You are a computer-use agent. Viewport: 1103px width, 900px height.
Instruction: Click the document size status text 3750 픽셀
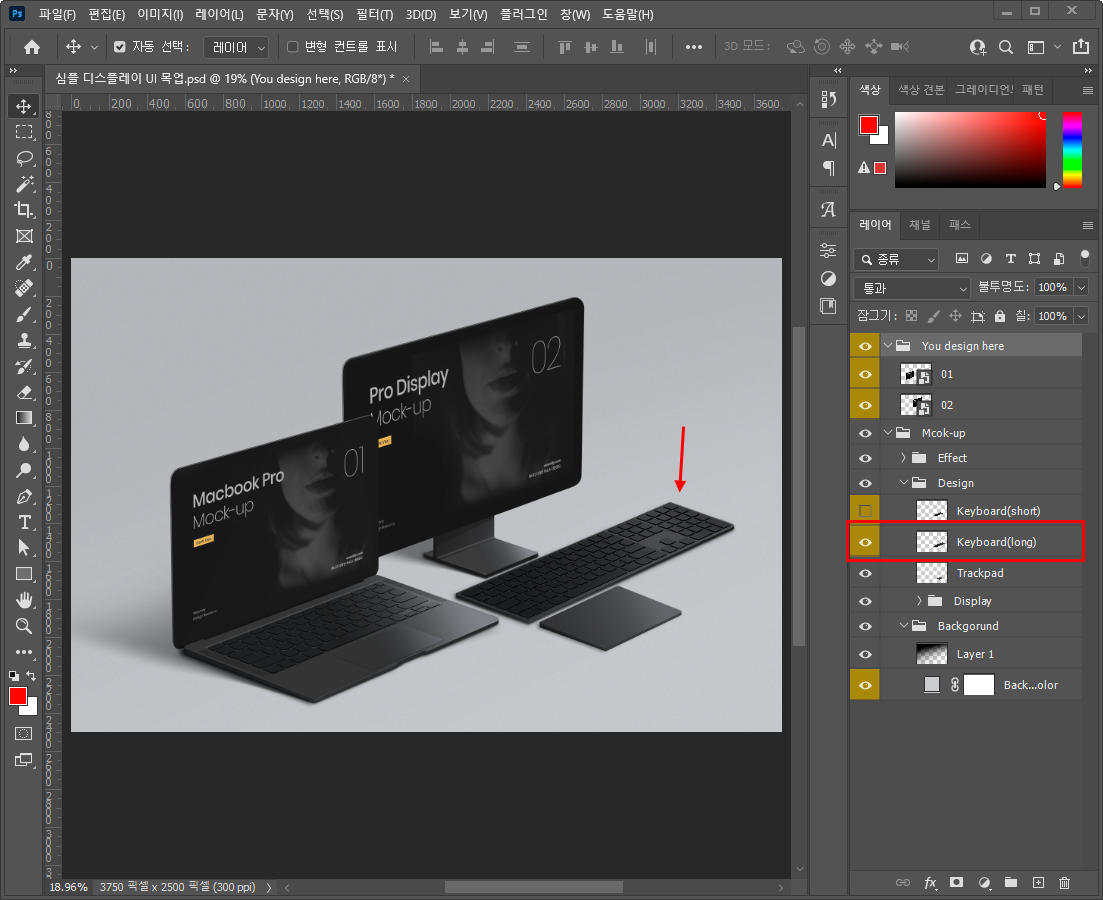[x=177, y=887]
